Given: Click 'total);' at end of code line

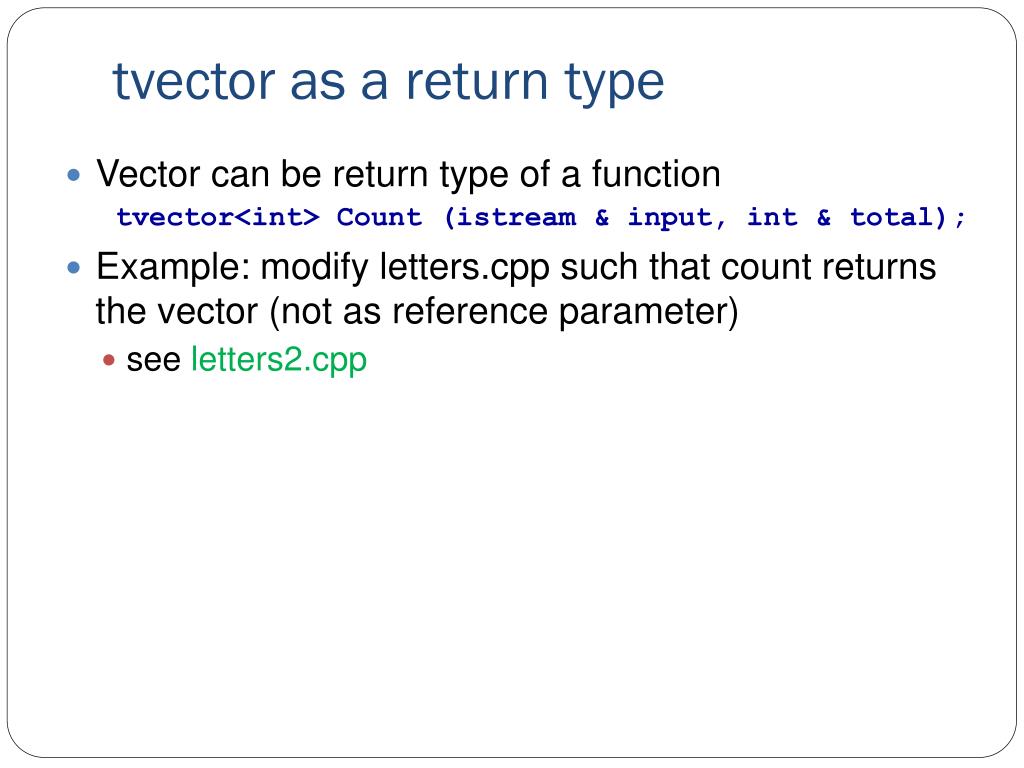Looking at the screenshot, I should 908,217.
